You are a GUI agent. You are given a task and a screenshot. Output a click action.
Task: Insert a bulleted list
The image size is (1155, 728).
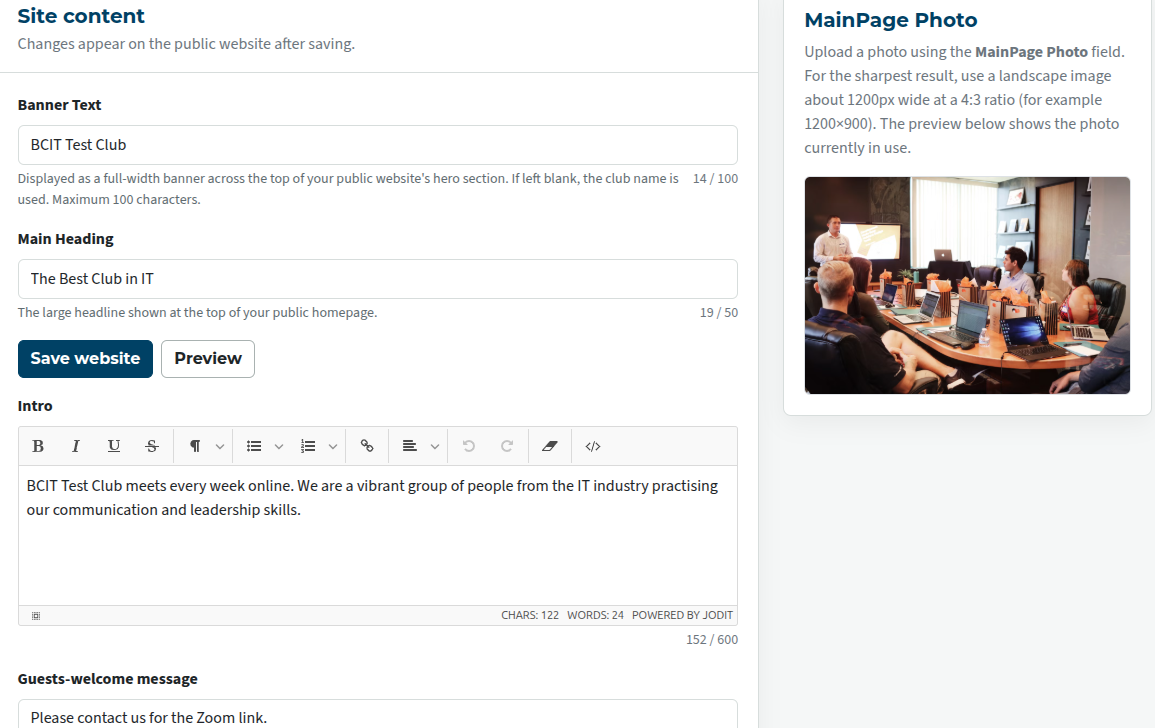click(254, 446)
